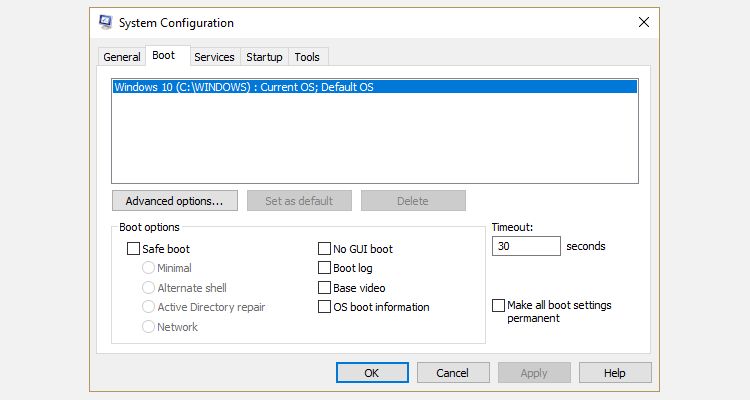Screen dimensions: 750x400
Task: Open Help for System Configuration
Action: 615,373
